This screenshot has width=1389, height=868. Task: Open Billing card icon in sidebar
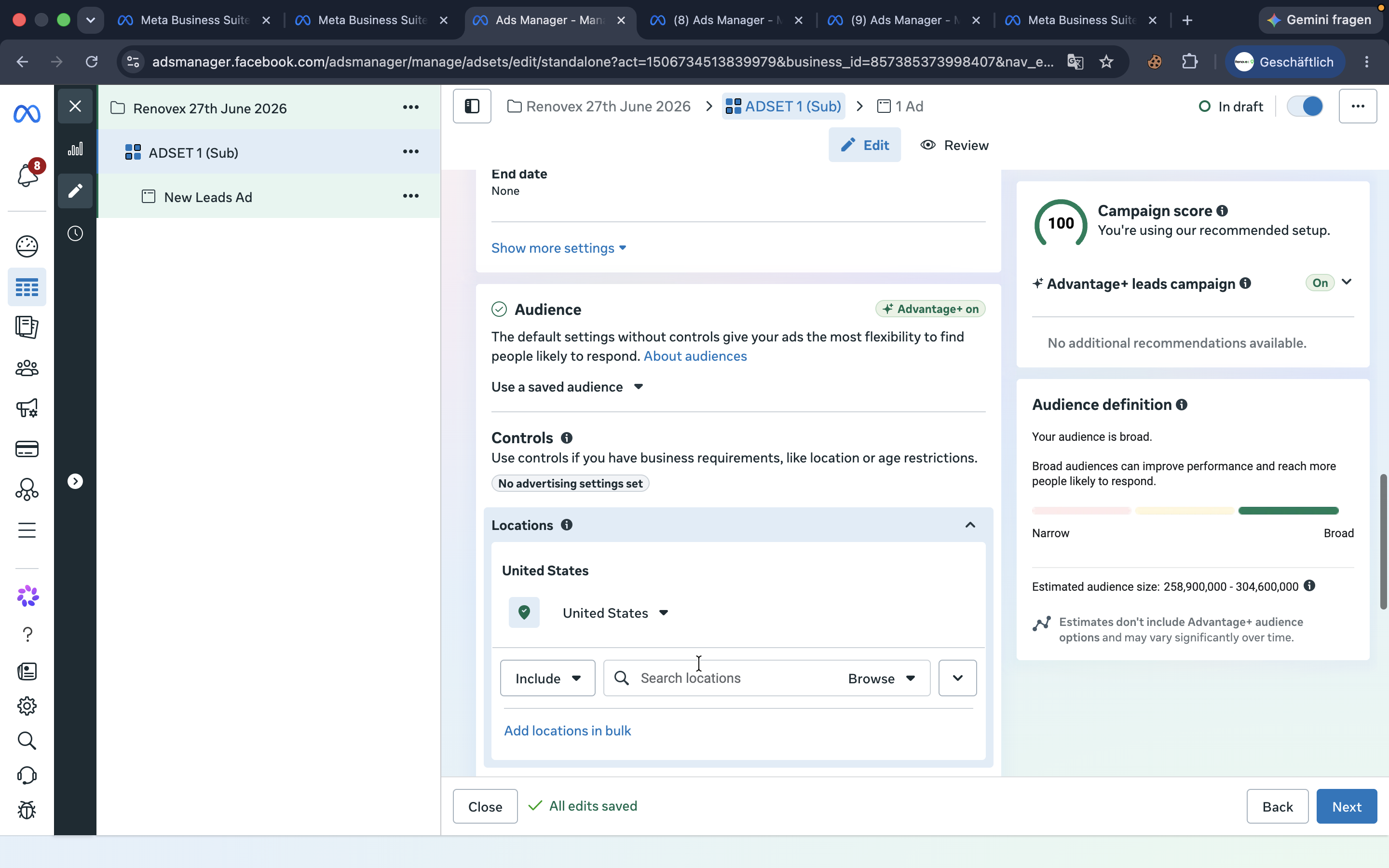point(27,449)
